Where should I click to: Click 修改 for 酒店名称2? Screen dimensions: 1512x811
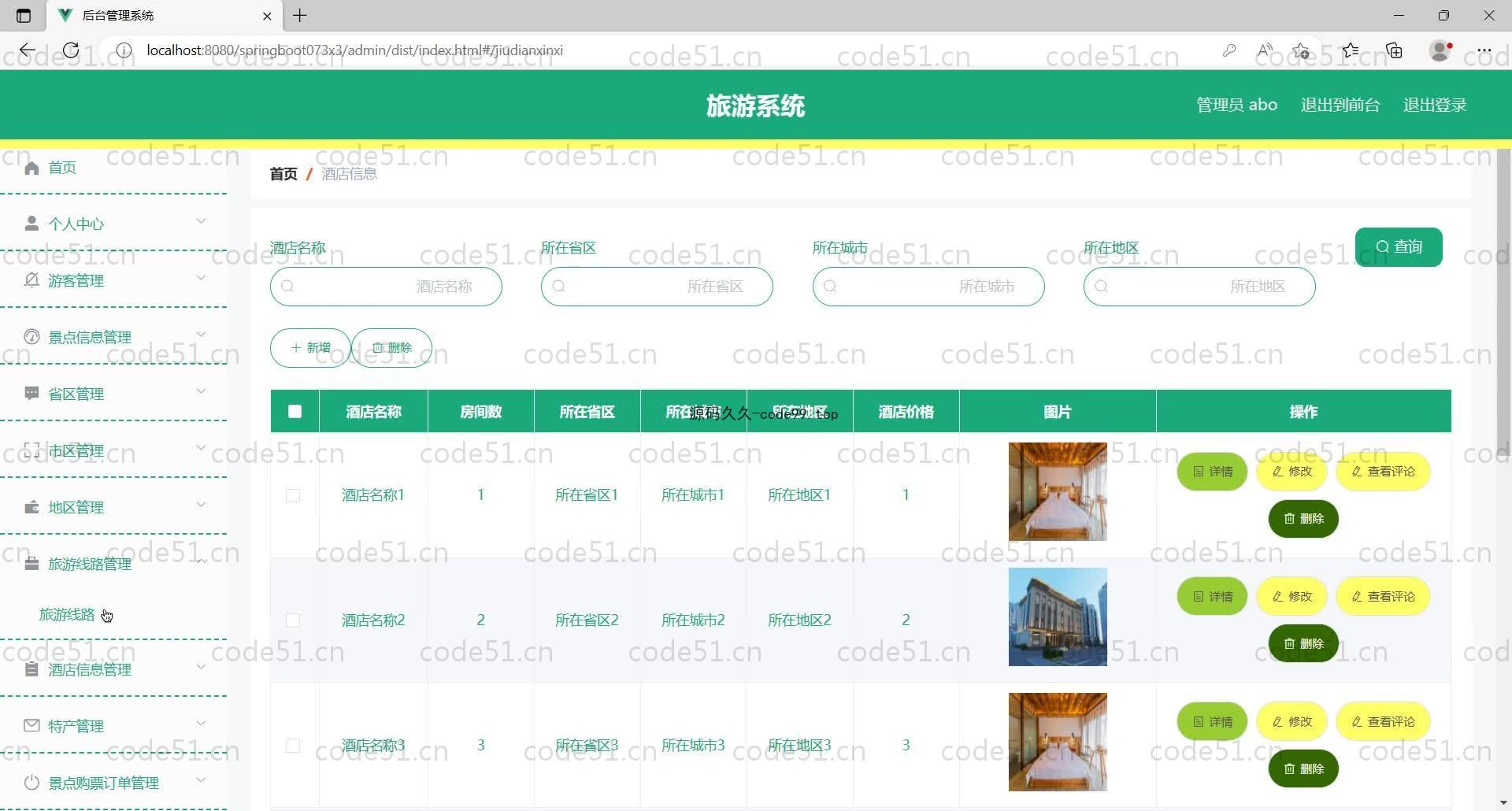point(1292,597)
